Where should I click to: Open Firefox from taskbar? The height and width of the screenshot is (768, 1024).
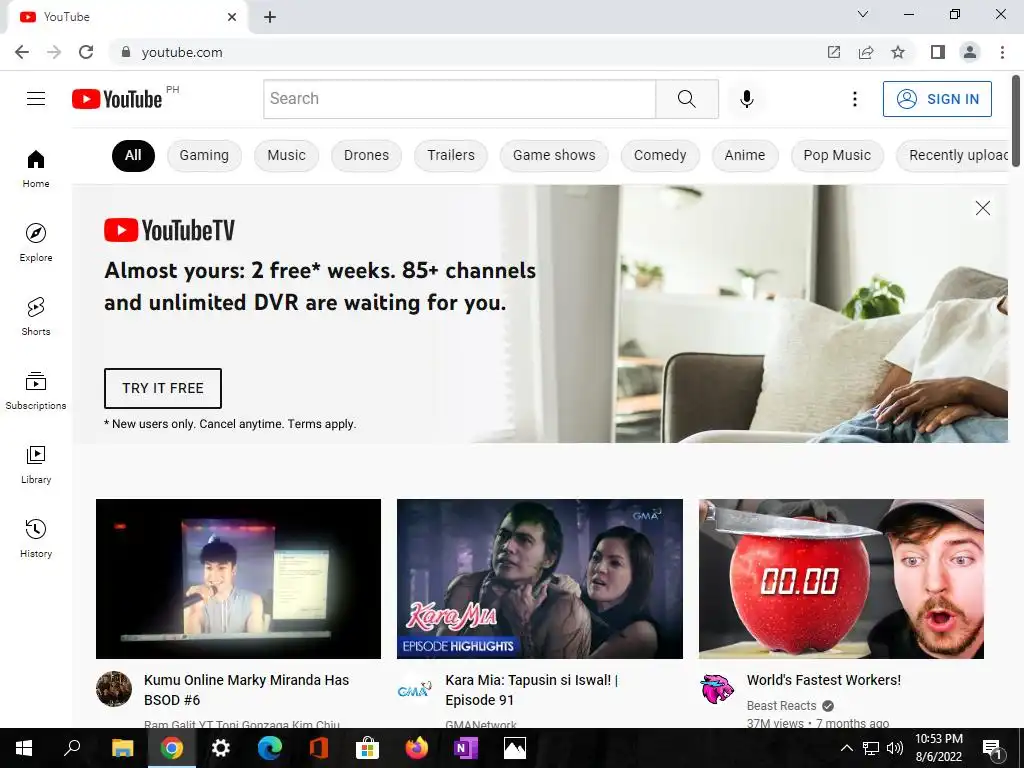[x=416, y=748]
